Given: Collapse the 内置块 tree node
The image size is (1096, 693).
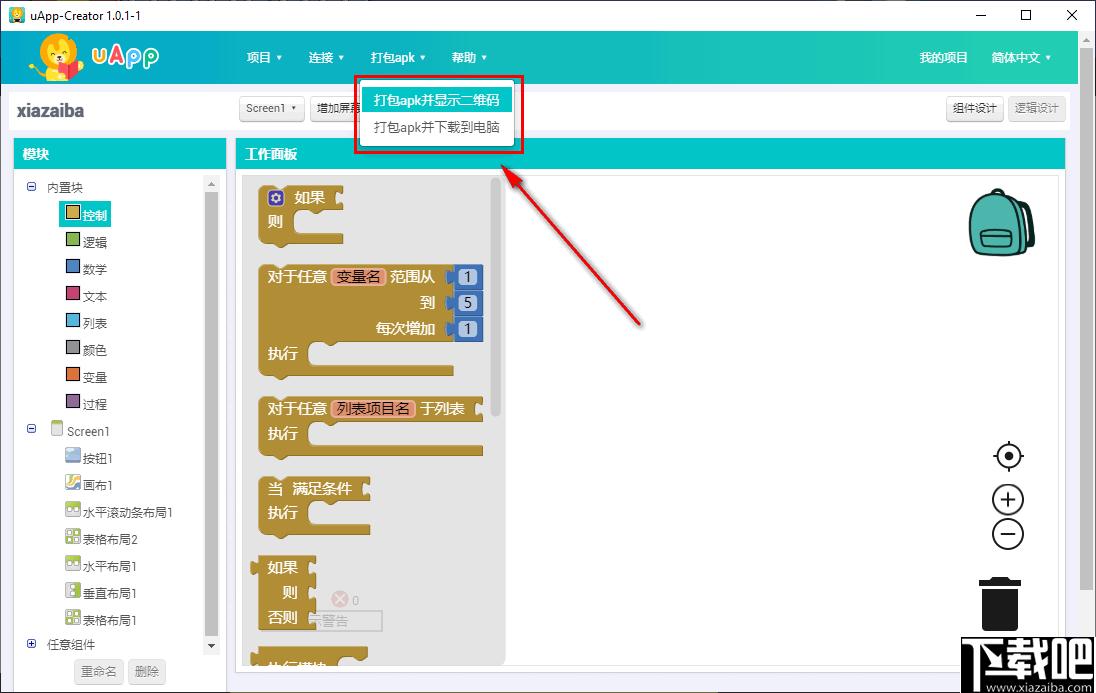Looking at the screenshot, I should coord(31,187).
